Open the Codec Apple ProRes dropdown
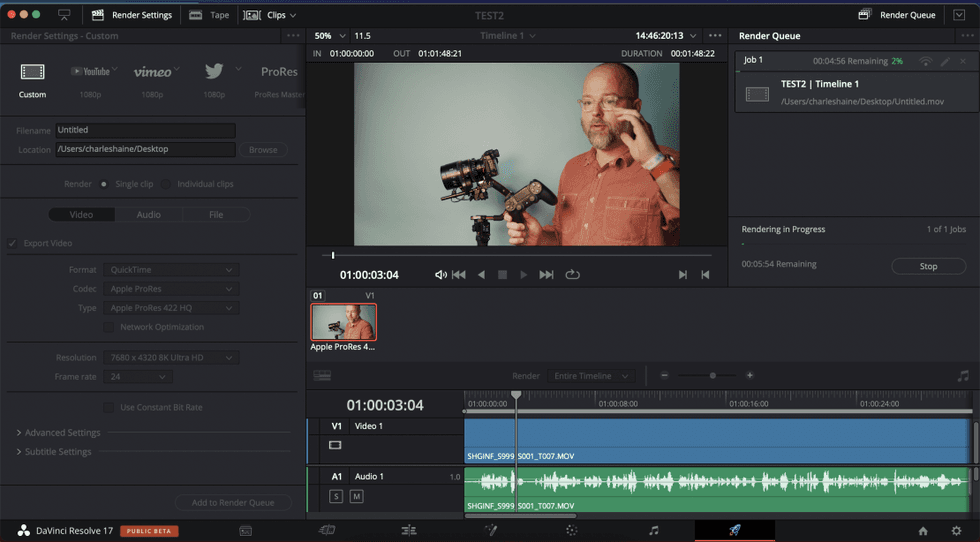Image resolution: width=980 pixels, height=542 pixels. 171,289
